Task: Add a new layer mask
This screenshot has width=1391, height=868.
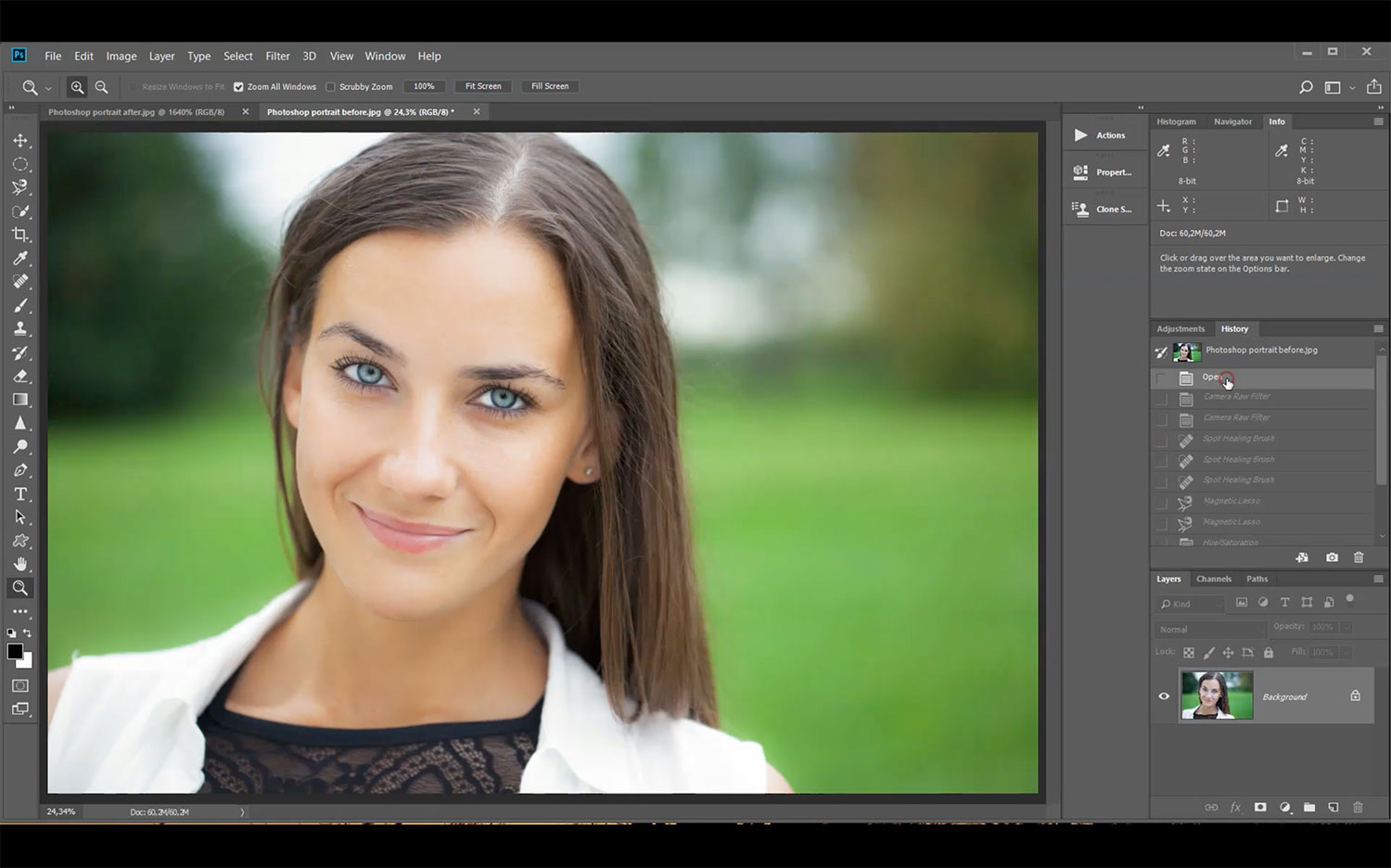Action: (1260, 807)
